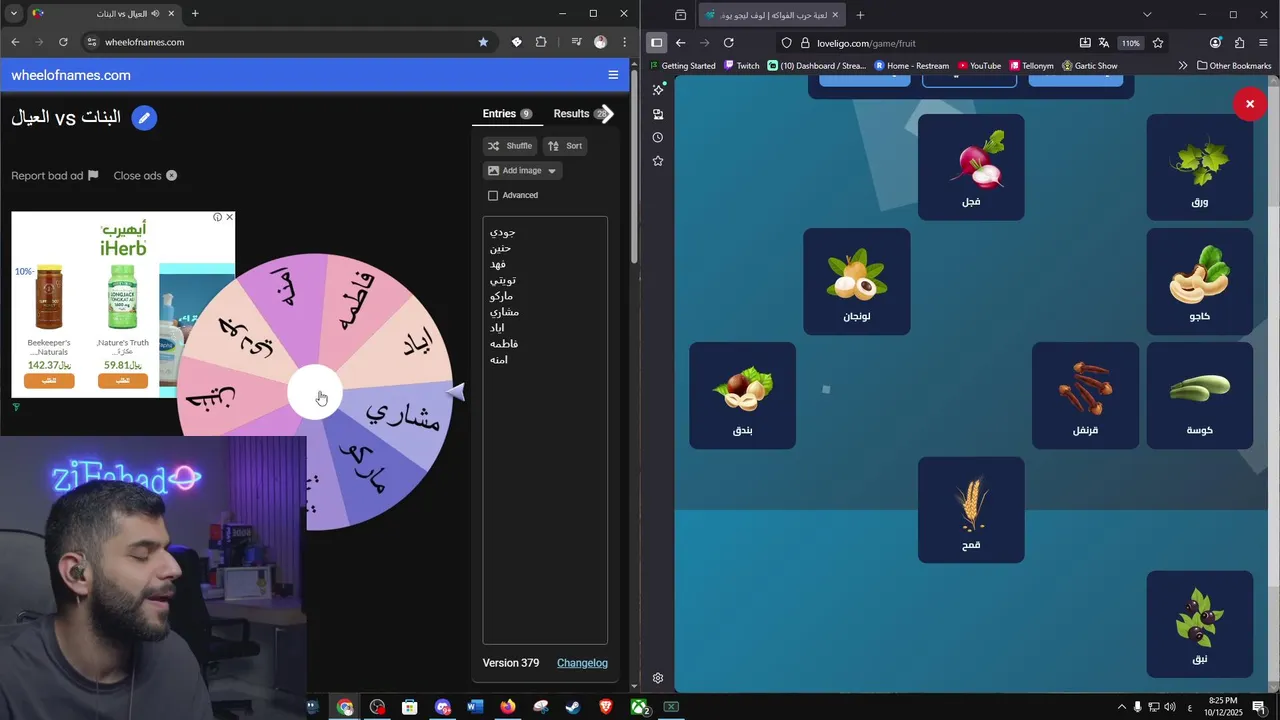1280x720 pixels.
Task: Select the leaf (ورق) card
Action: 1200,167
